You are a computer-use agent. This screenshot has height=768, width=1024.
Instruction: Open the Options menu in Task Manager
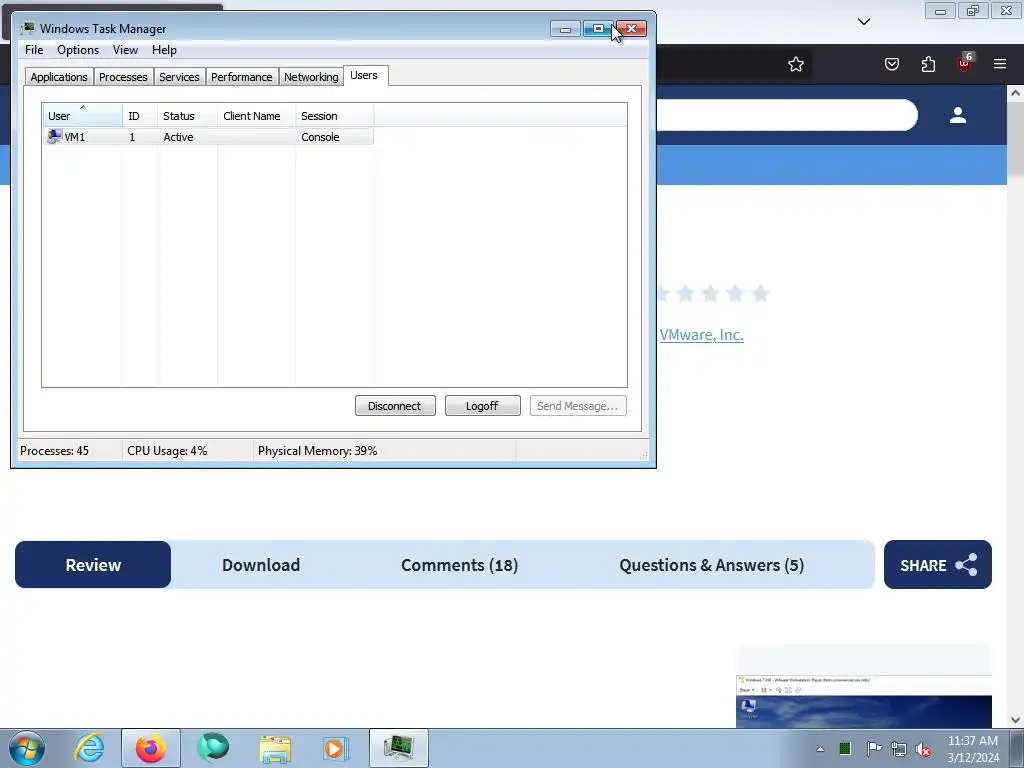(78, 50)
